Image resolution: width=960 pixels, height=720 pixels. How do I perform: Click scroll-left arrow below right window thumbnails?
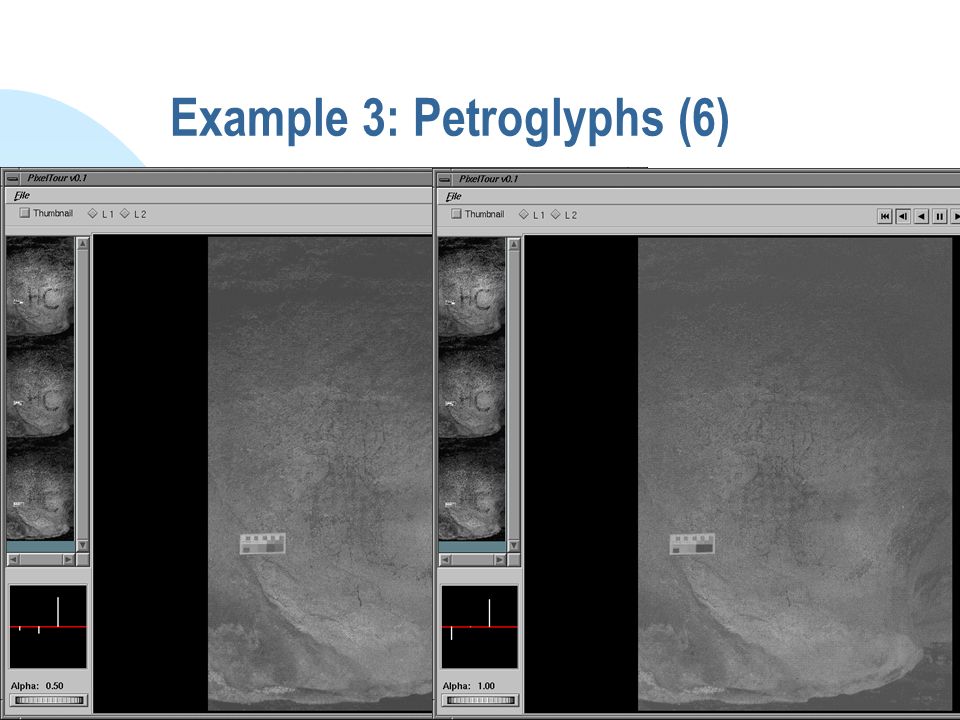(x=445, y=560)
